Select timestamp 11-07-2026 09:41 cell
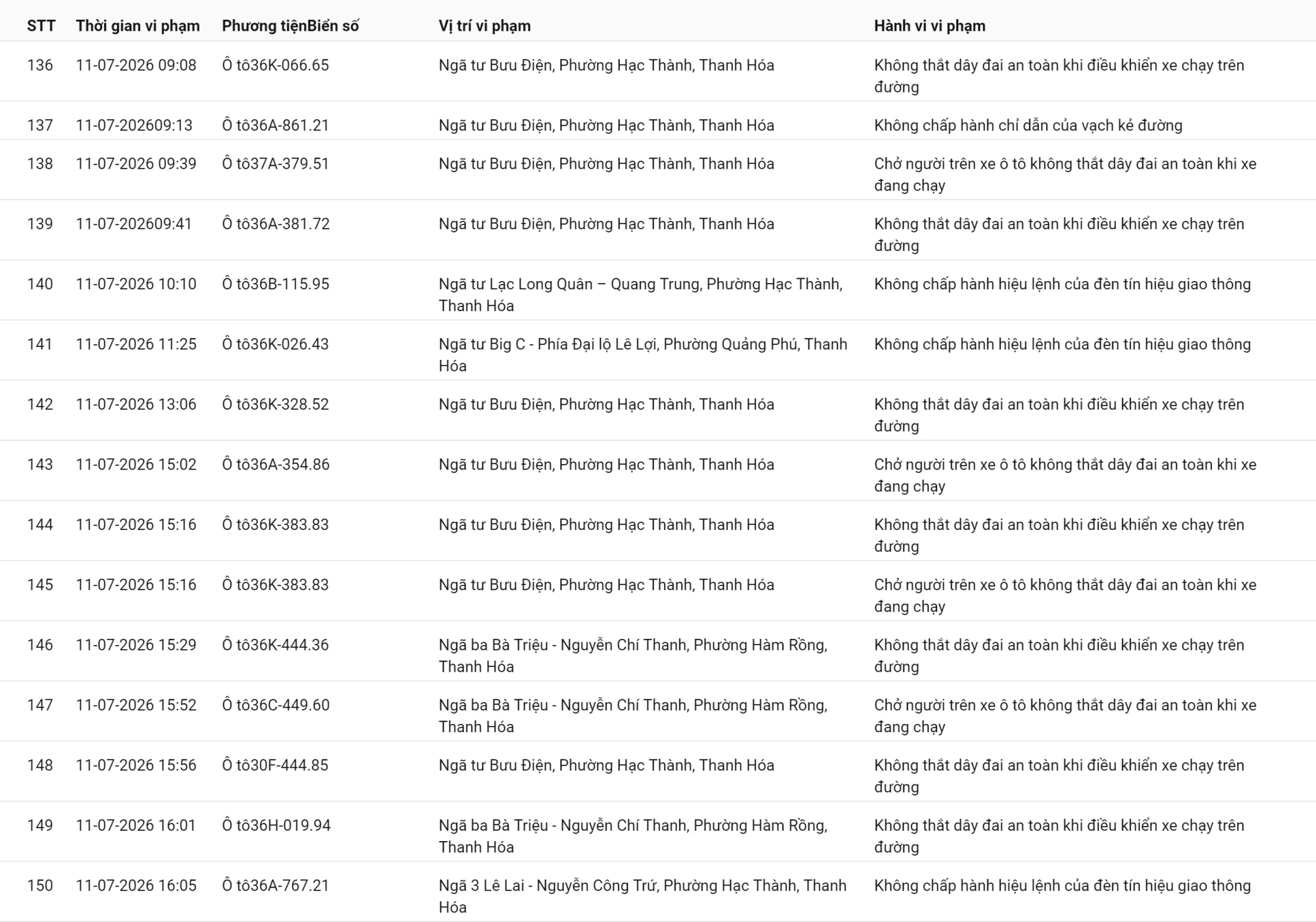 click(x=134, y=224)
